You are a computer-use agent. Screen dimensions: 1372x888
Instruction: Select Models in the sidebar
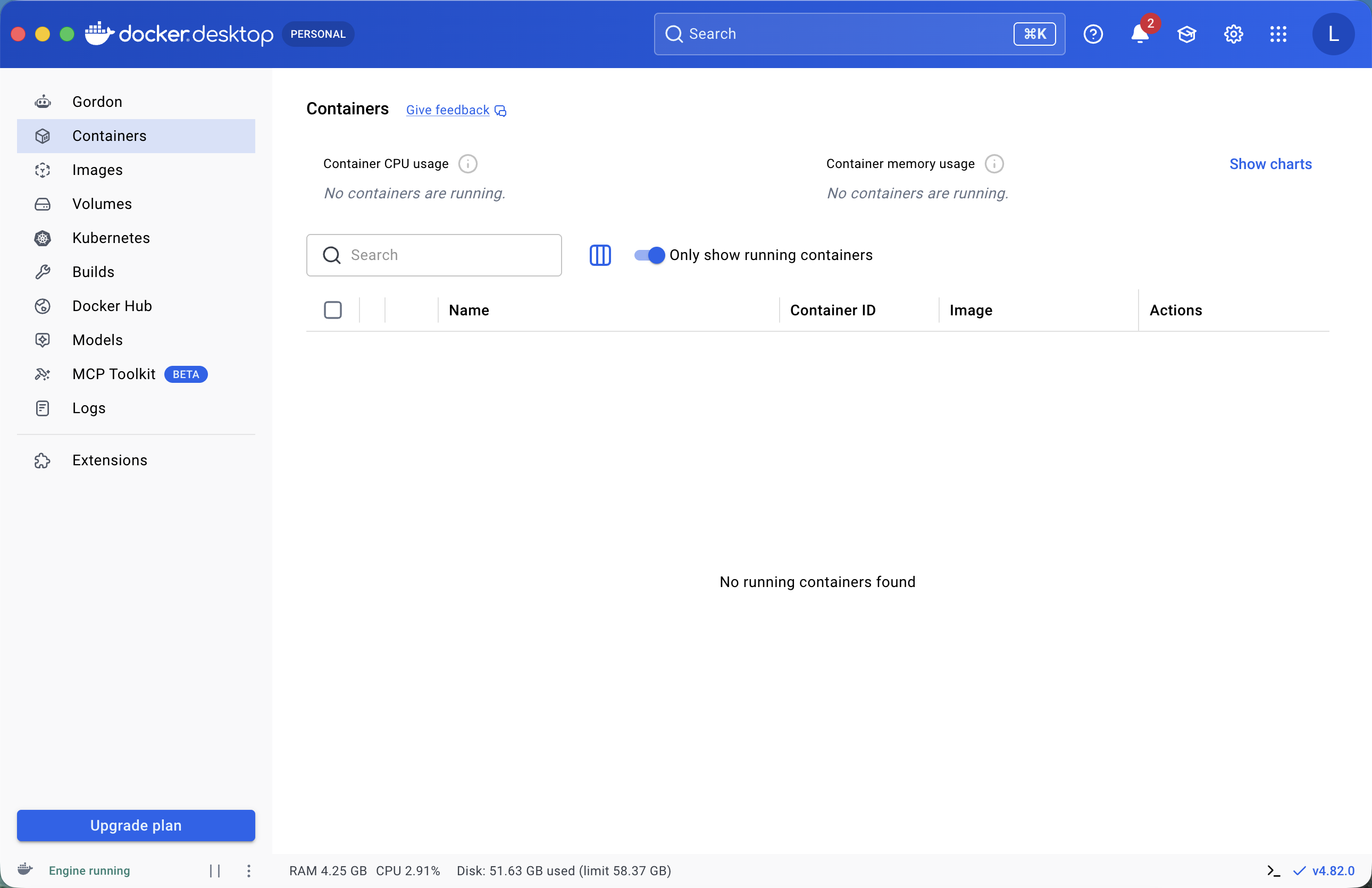click(x=136, y=340)
